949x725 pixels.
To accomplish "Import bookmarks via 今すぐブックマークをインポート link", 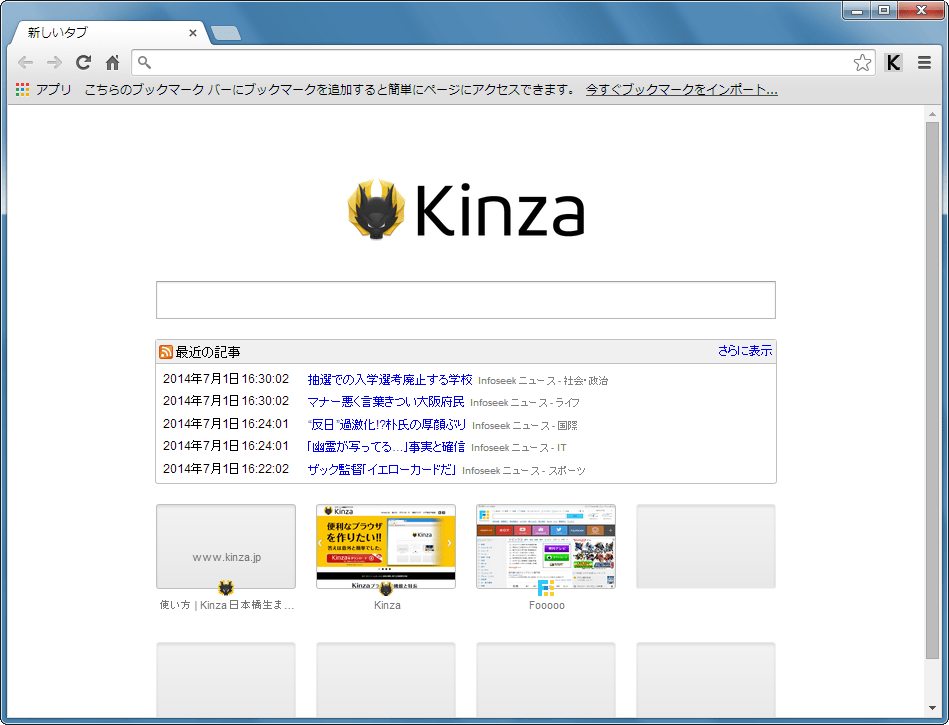I will pos(681,90).
